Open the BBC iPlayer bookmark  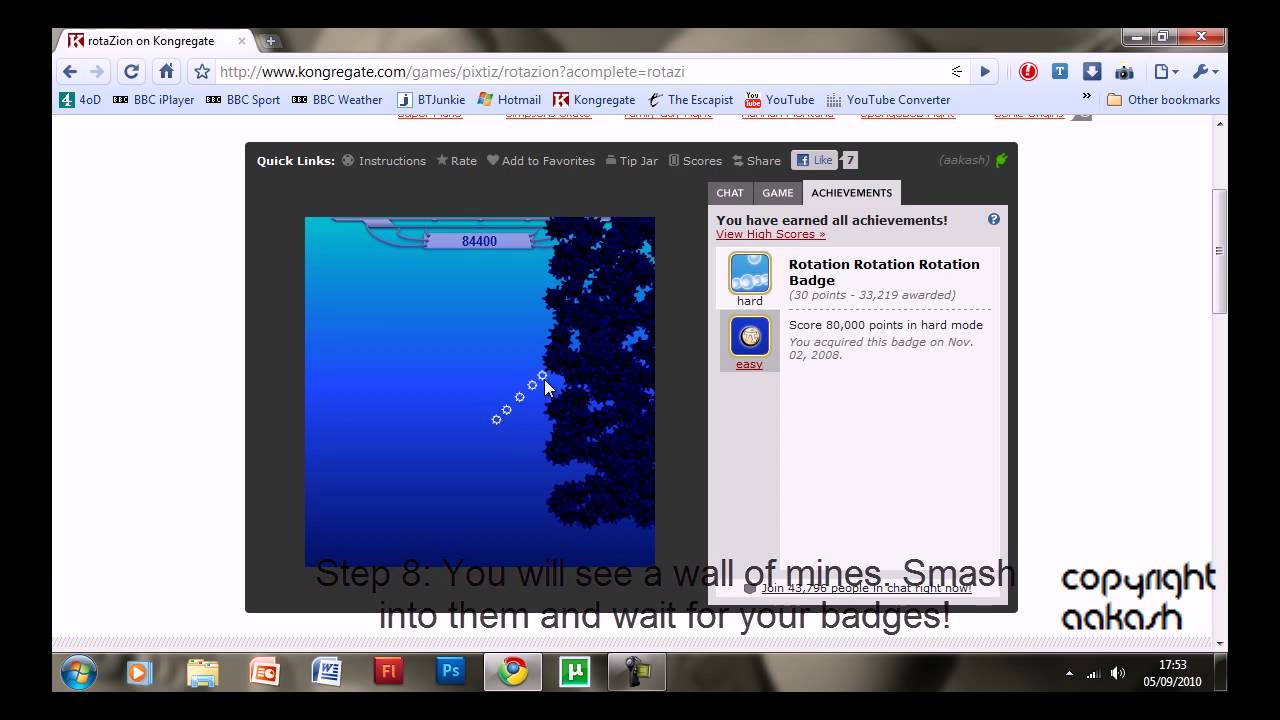tap(153, 100)
